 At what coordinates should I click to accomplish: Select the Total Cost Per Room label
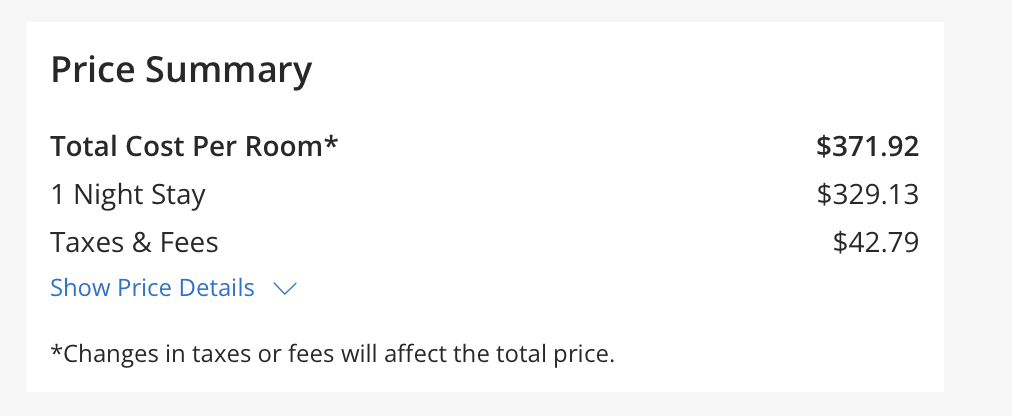coord(194,146)
